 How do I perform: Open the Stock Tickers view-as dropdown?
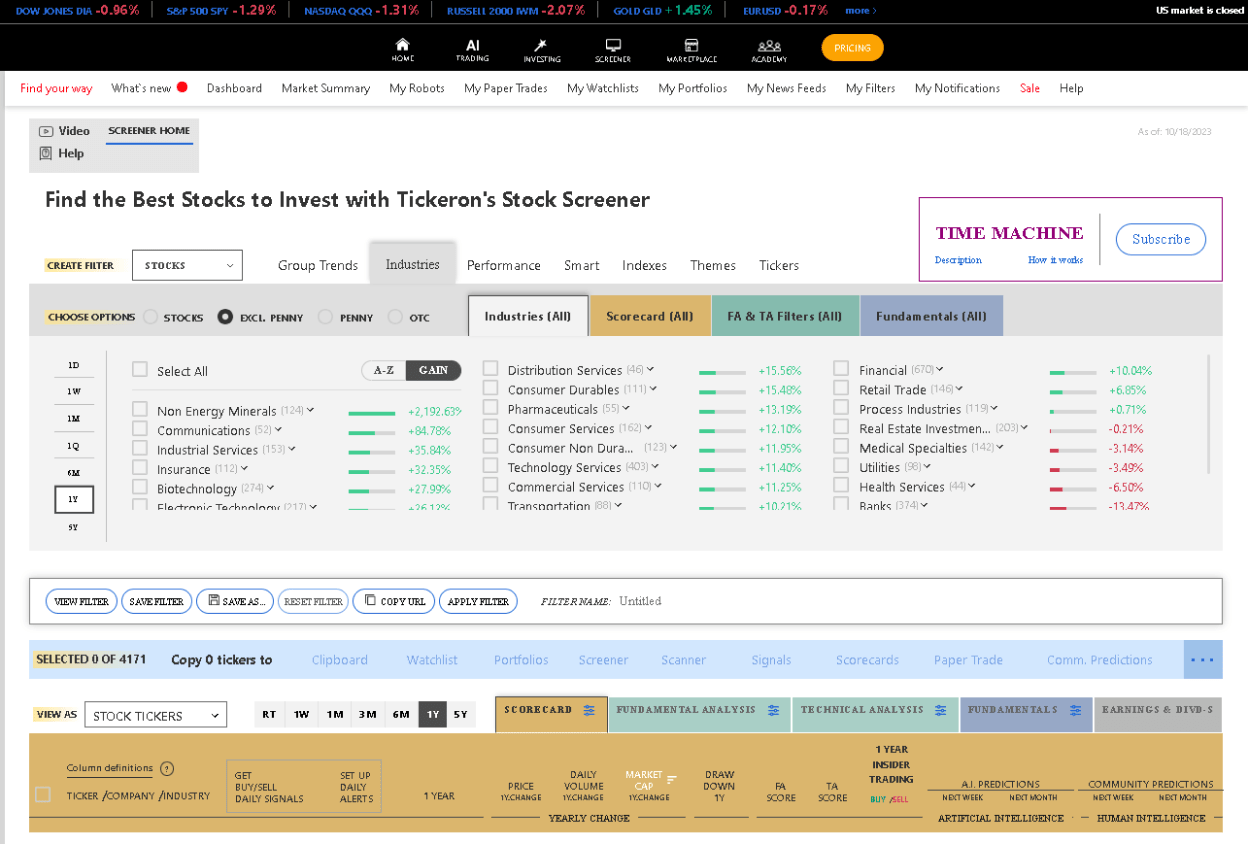[x=155, y=715]
